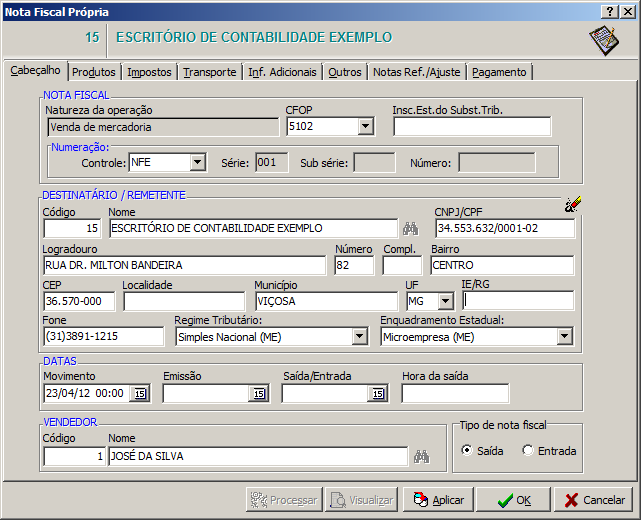The image size is (641, 520).
Task: Click the binoculars search icon beside recipient name
Action: point(410,228)
